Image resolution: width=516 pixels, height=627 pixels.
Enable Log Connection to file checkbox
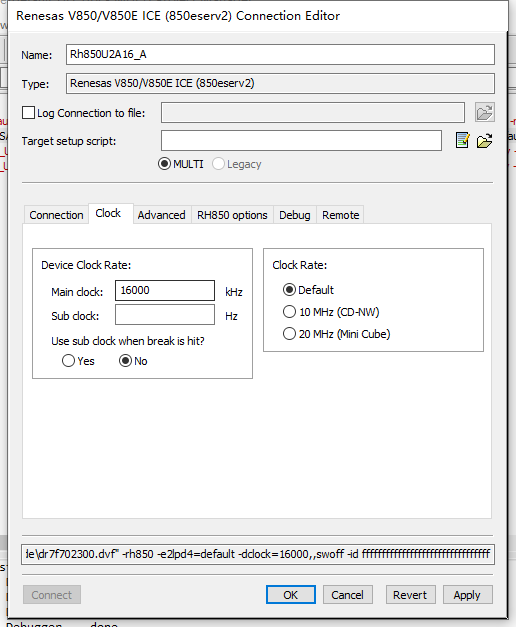click(x=28, y=113)
